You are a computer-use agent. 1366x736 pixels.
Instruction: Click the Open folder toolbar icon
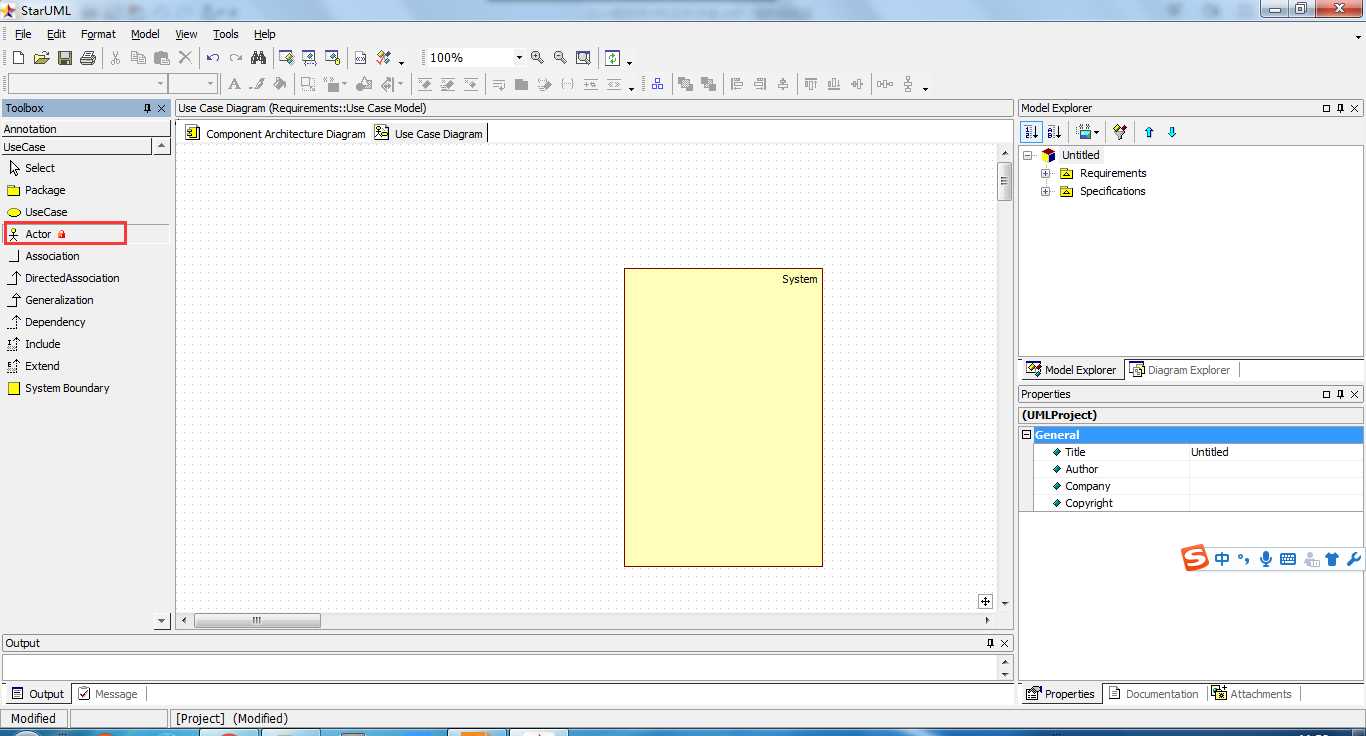41,58
